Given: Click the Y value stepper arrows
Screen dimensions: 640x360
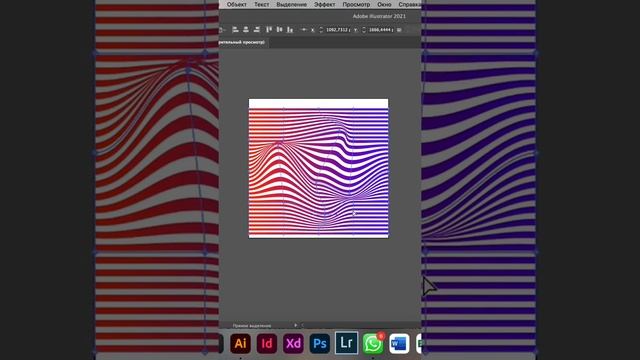Looking at the screenshot, I should click(364, 30).
